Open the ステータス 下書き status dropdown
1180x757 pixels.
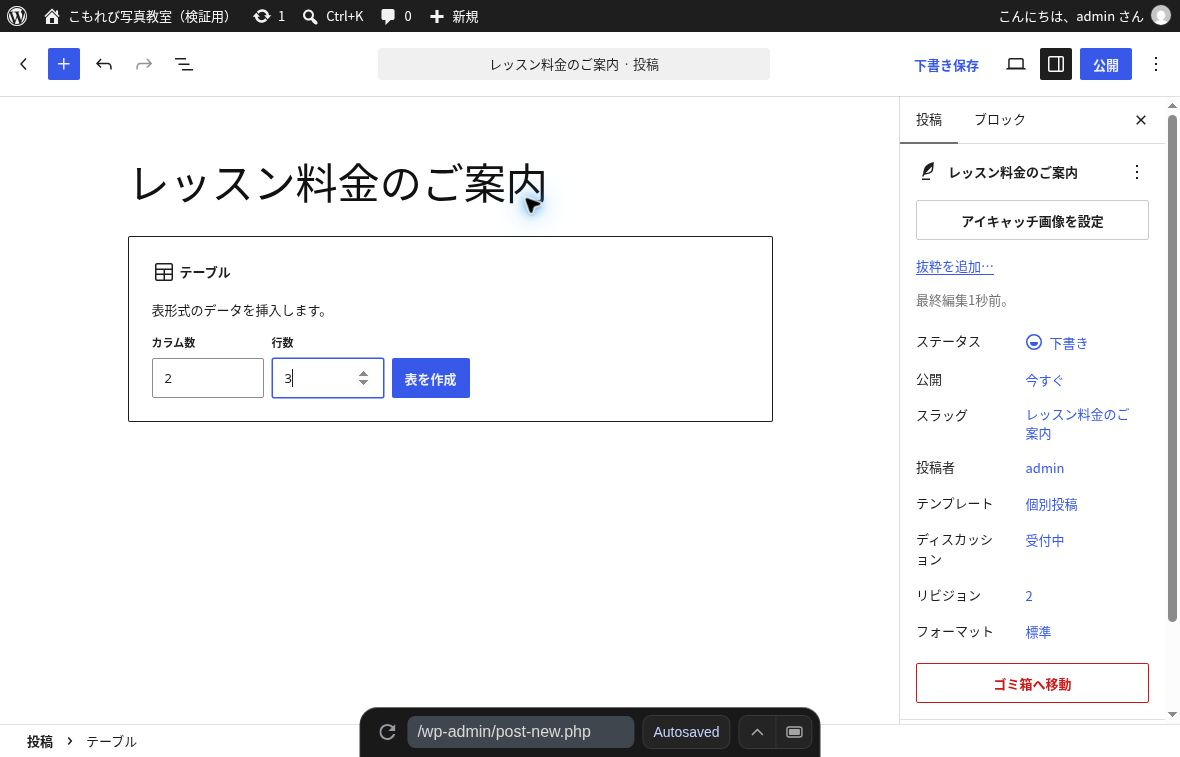pyautogui.click(x=1057, y=343)
